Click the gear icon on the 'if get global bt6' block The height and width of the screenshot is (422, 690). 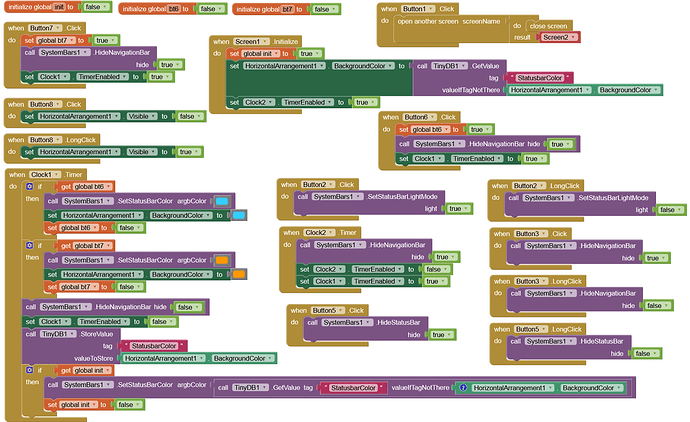coord(29,187)
